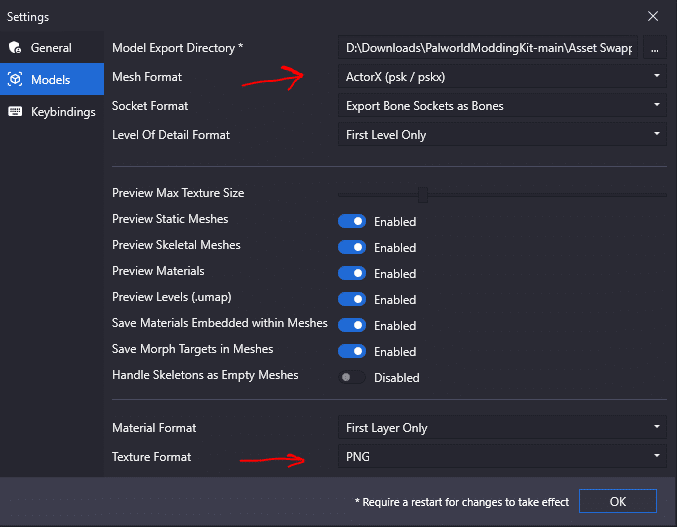Click the Keybindings keyboard icon
Viewport: 677px width, 527px height.
(x=15, y=112)
